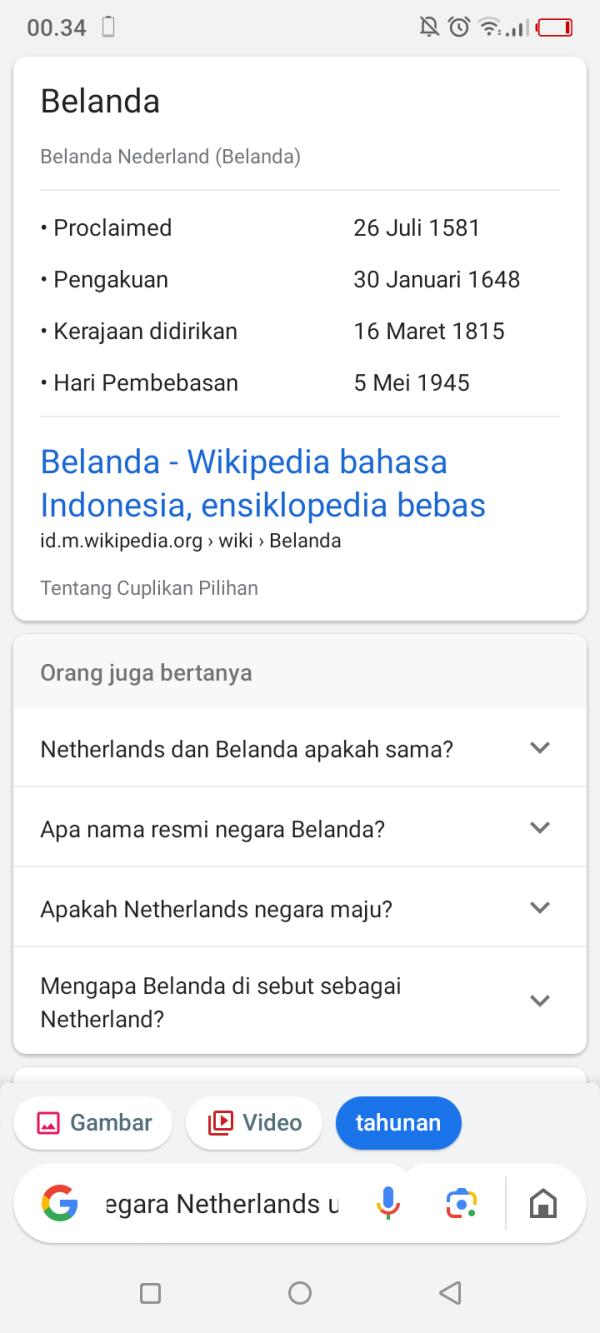Expand "Mengapa Belanda di sebut" question

[x=540, y=1001]
